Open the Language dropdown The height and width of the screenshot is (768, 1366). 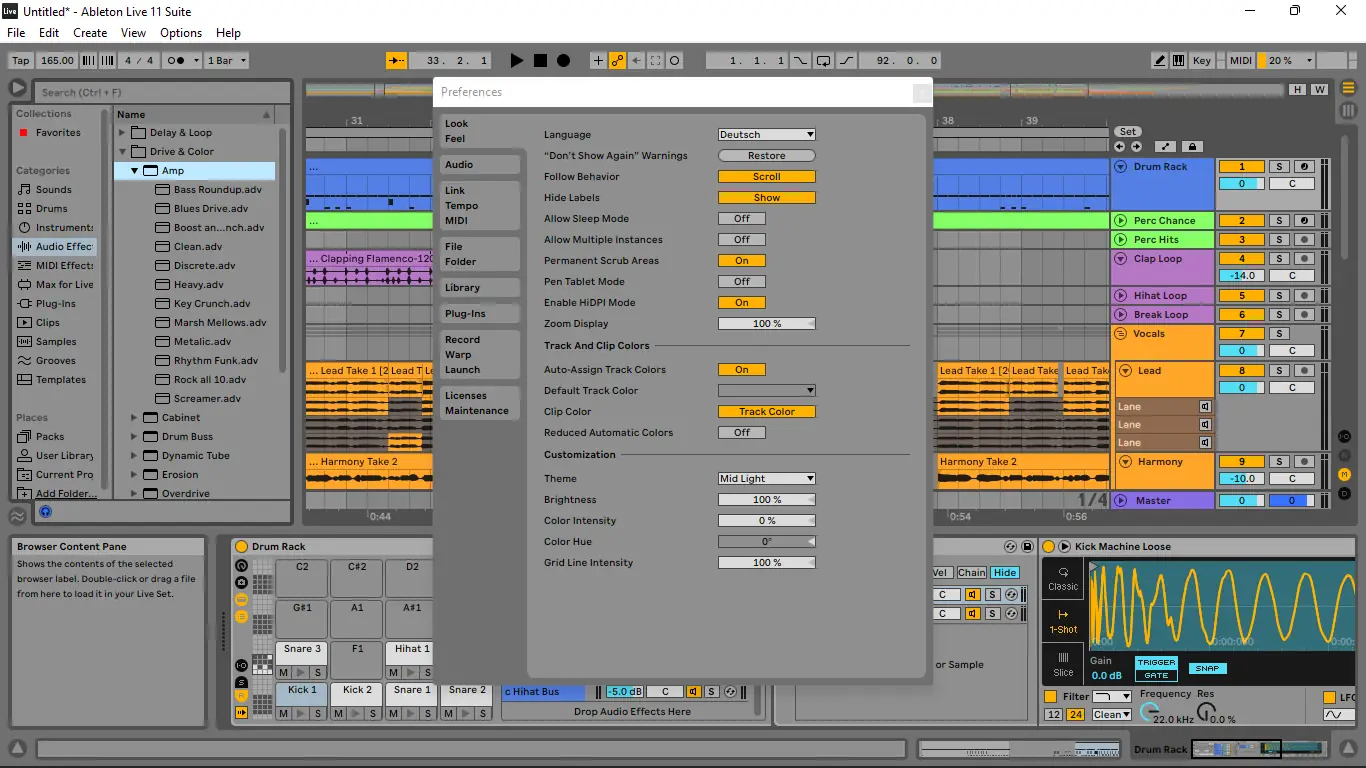(767, 135)
